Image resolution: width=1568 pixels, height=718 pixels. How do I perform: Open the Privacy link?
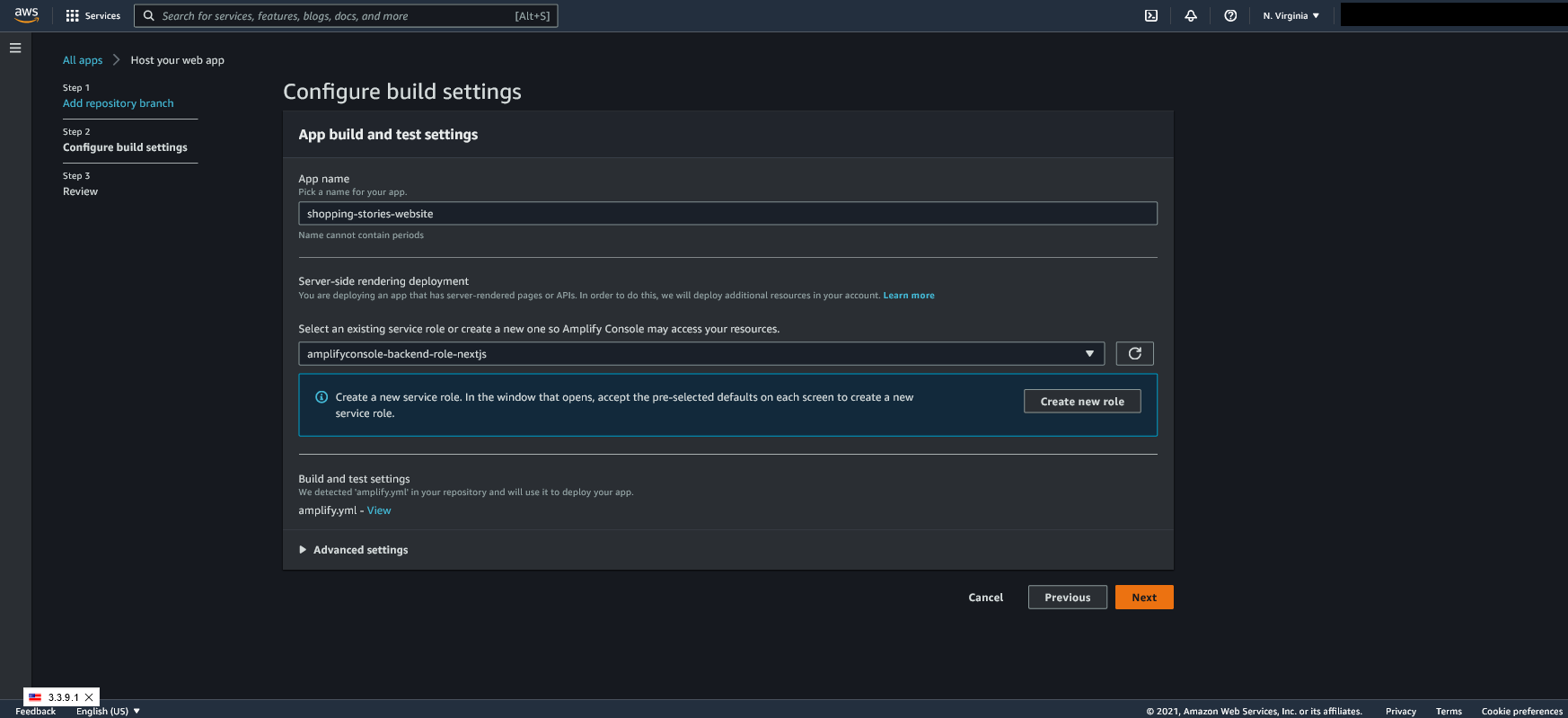coord(1400,711)
